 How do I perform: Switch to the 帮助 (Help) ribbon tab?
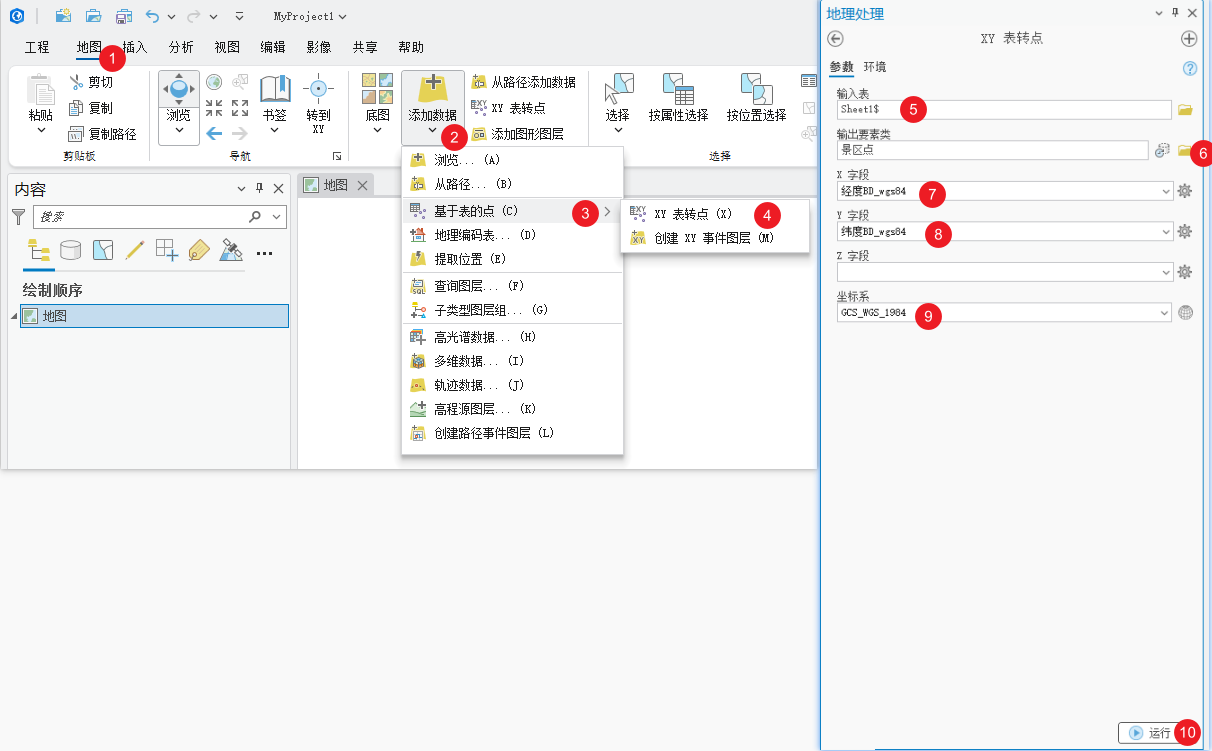coord(411,47)
